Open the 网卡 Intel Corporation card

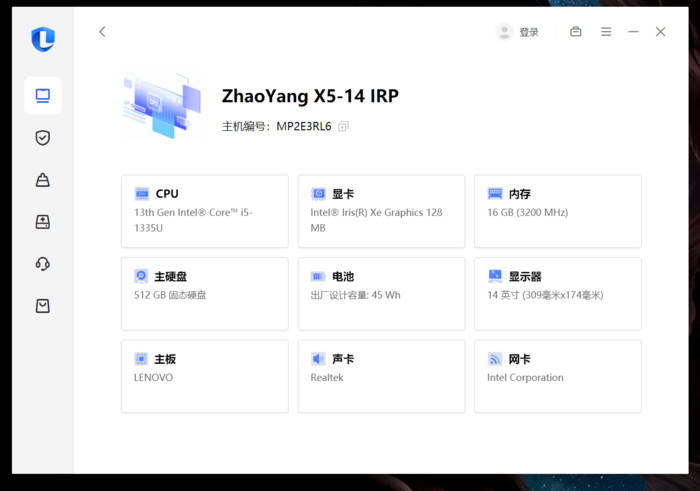(x=558, y=376)
